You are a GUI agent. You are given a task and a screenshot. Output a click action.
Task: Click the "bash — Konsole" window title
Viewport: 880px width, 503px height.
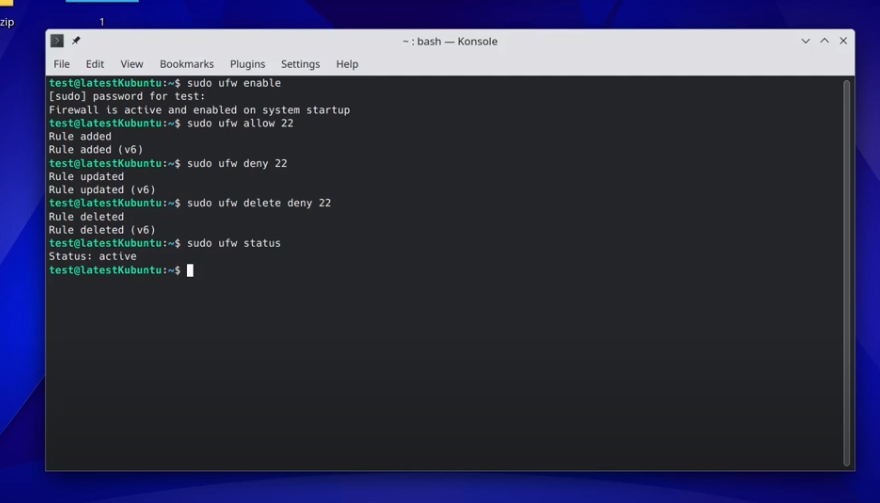click(449, 41)
